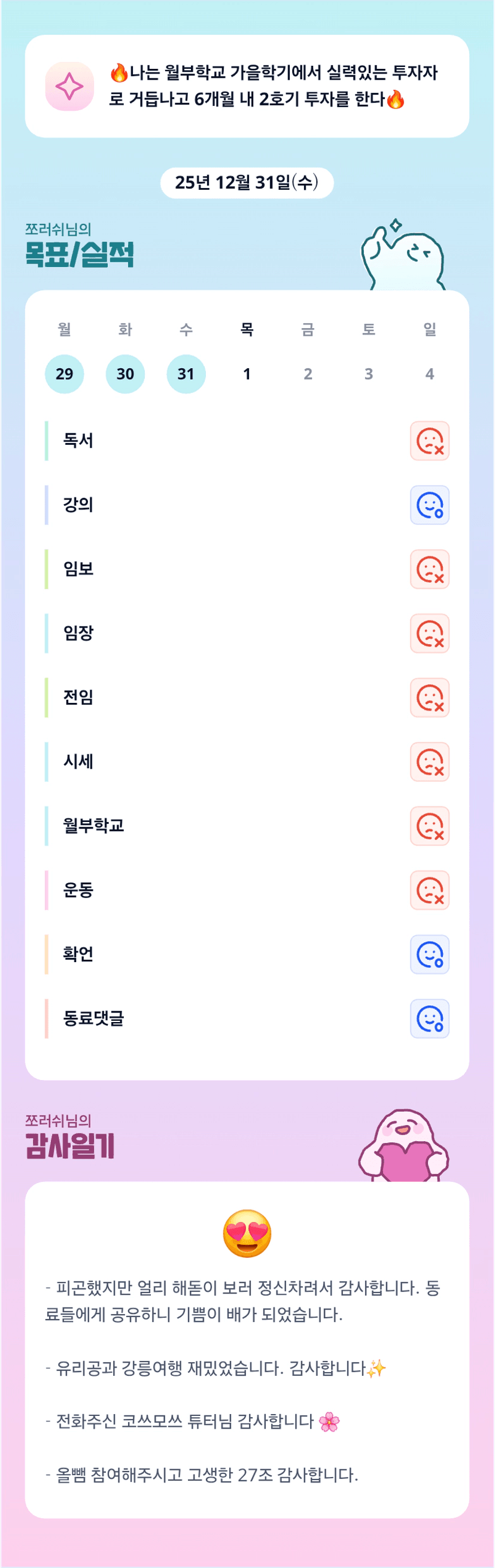Click the 운동 sad face icon
495x1568 pixels.
(x=429, y=890)
